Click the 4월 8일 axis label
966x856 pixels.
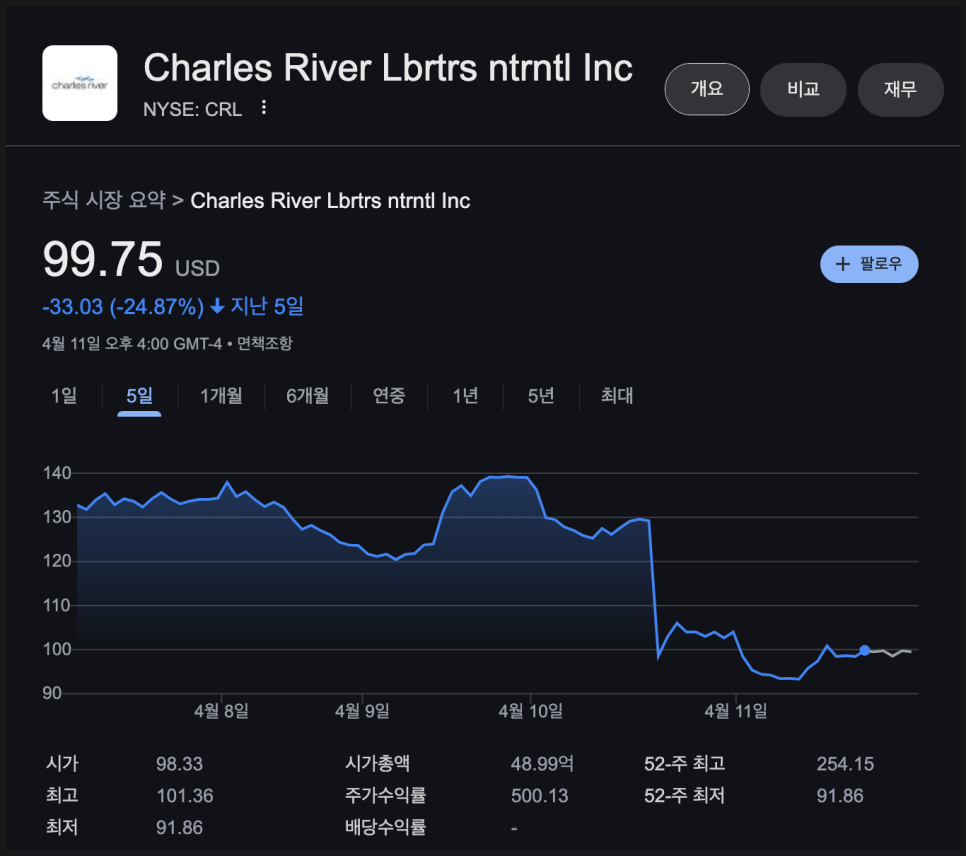coord(221,711)
